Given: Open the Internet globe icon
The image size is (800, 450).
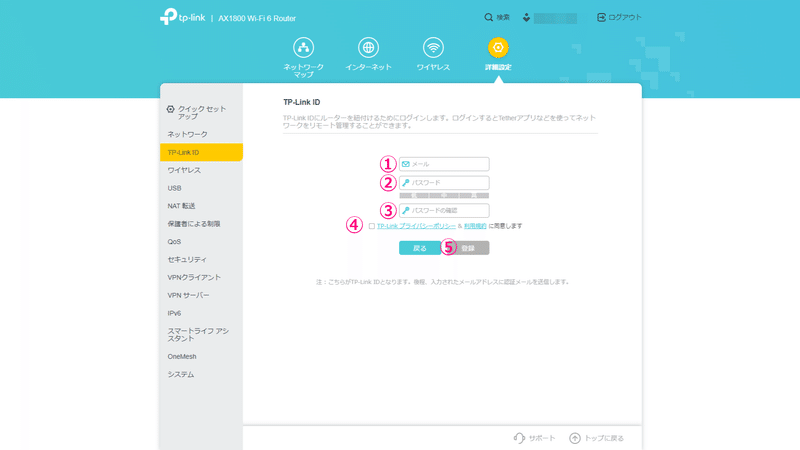Looking at the screenshot, I should (368, 47).
